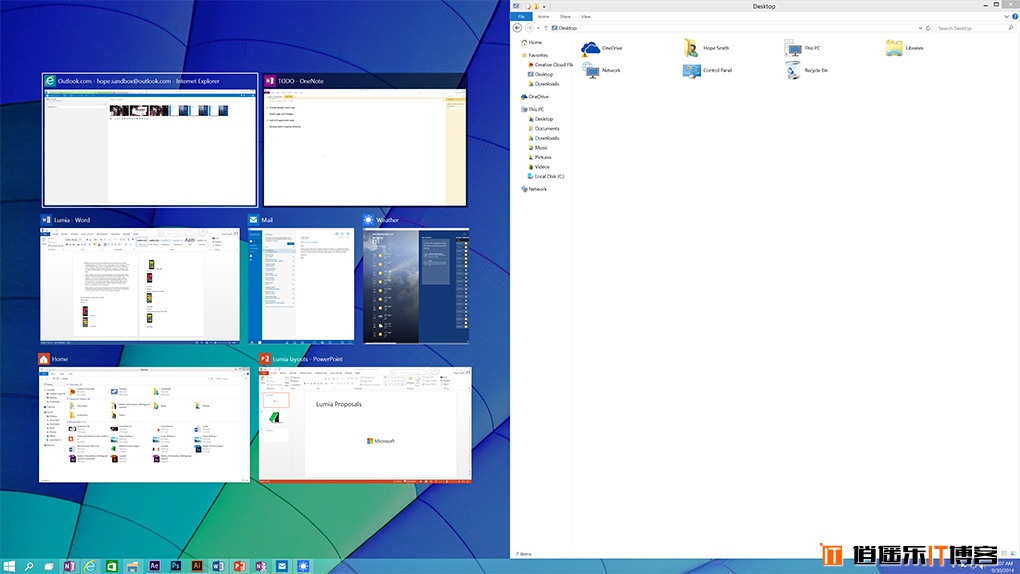This screenshot has height=574, width=1020.
Task: Open the Libraries folder icon
Action: coord(904,48)
